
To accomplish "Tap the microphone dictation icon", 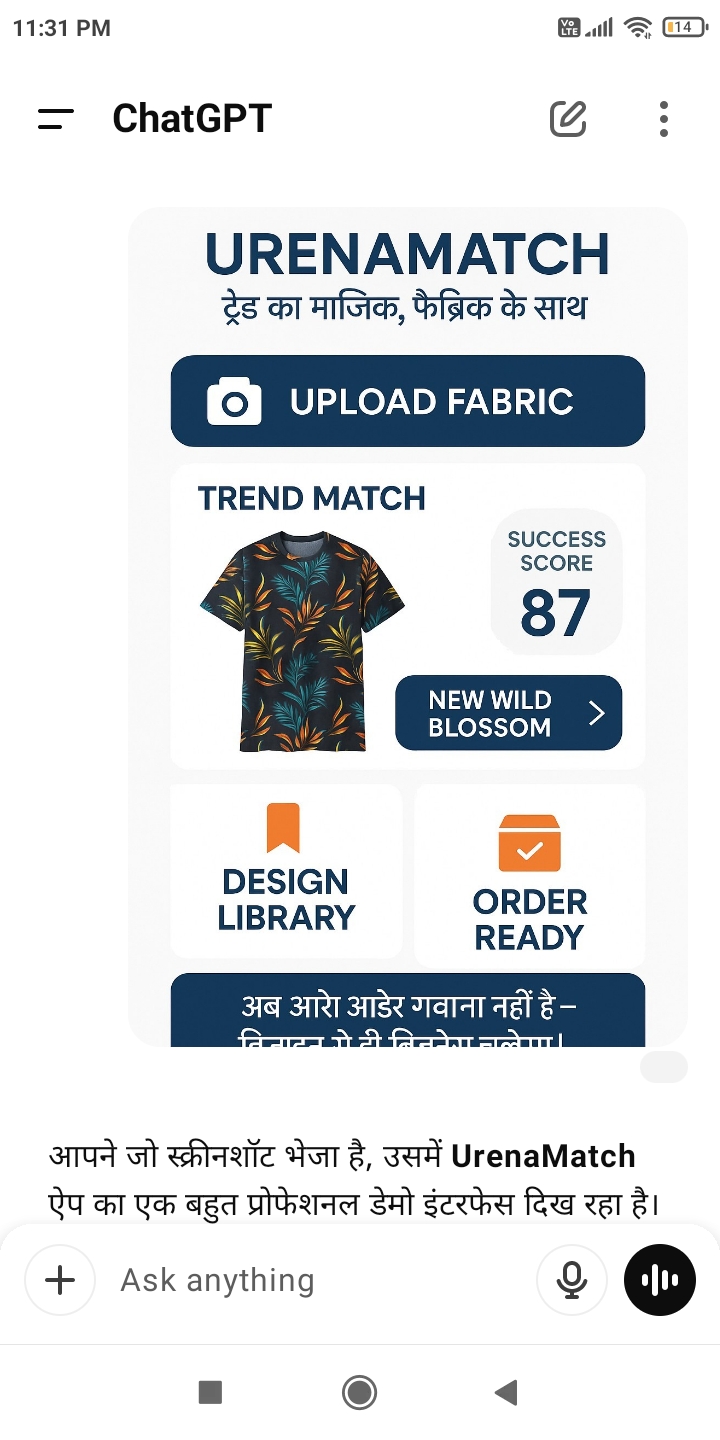I will pyautogui.click(x=572, y=1280).
